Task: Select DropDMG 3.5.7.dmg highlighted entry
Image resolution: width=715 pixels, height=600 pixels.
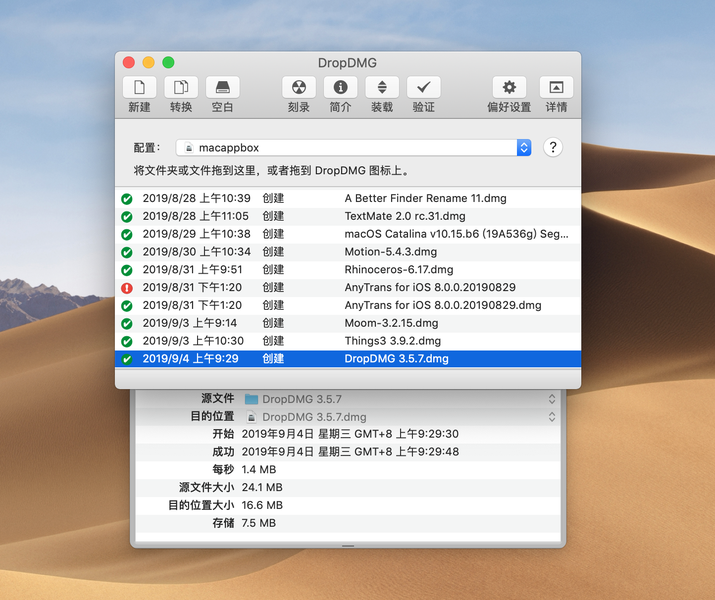Action: point(348,358)
